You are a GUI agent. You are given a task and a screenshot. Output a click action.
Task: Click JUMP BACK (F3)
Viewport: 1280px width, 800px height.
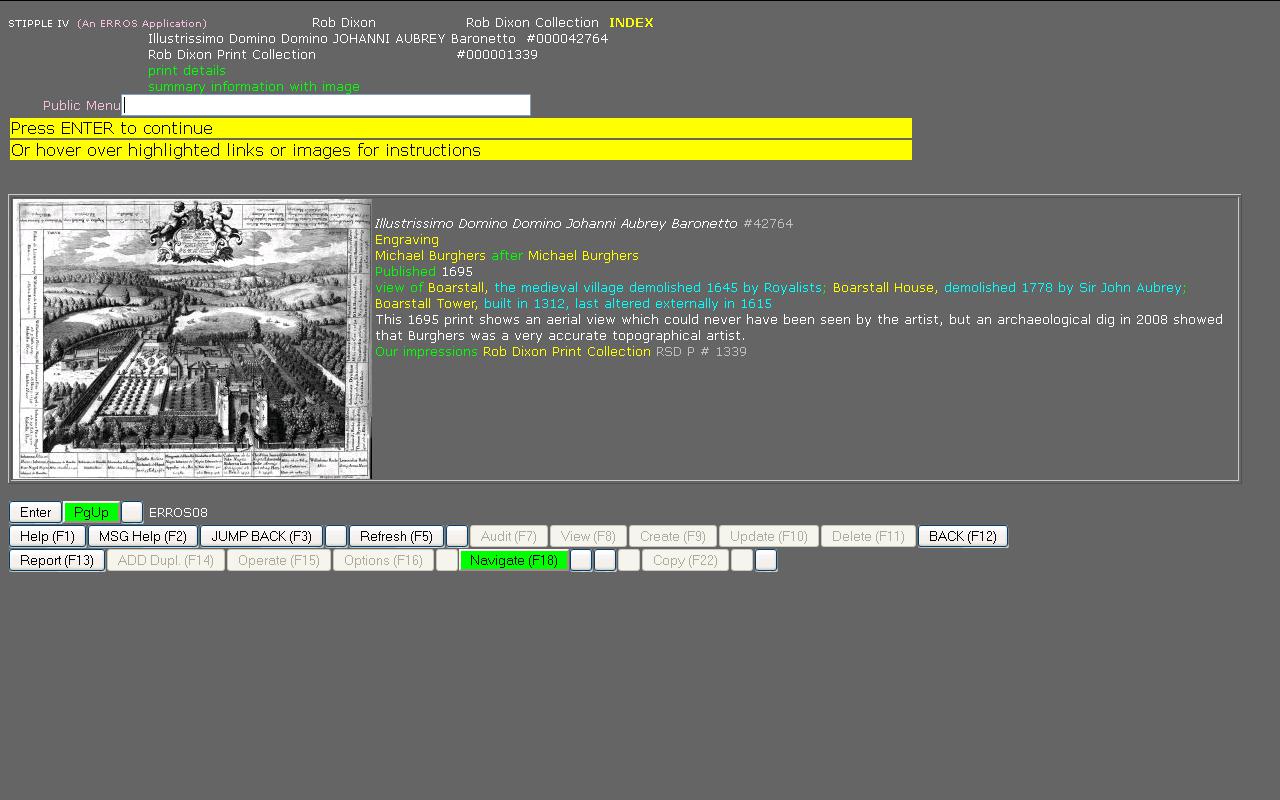click(261, 536)
